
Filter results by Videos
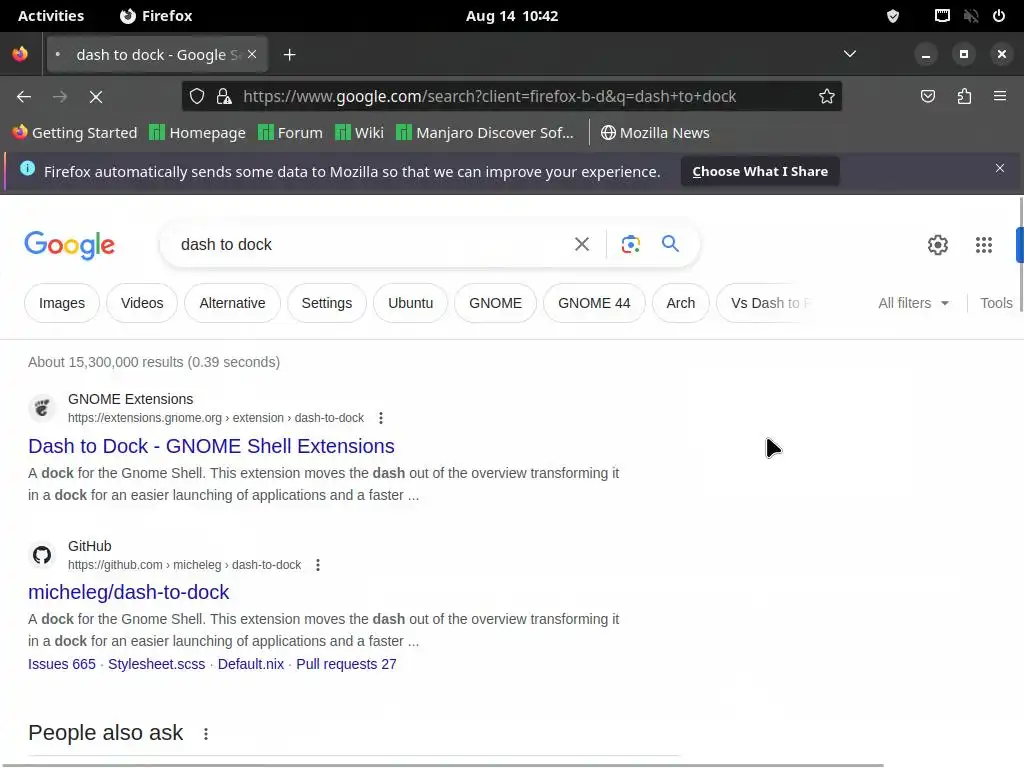142,303
